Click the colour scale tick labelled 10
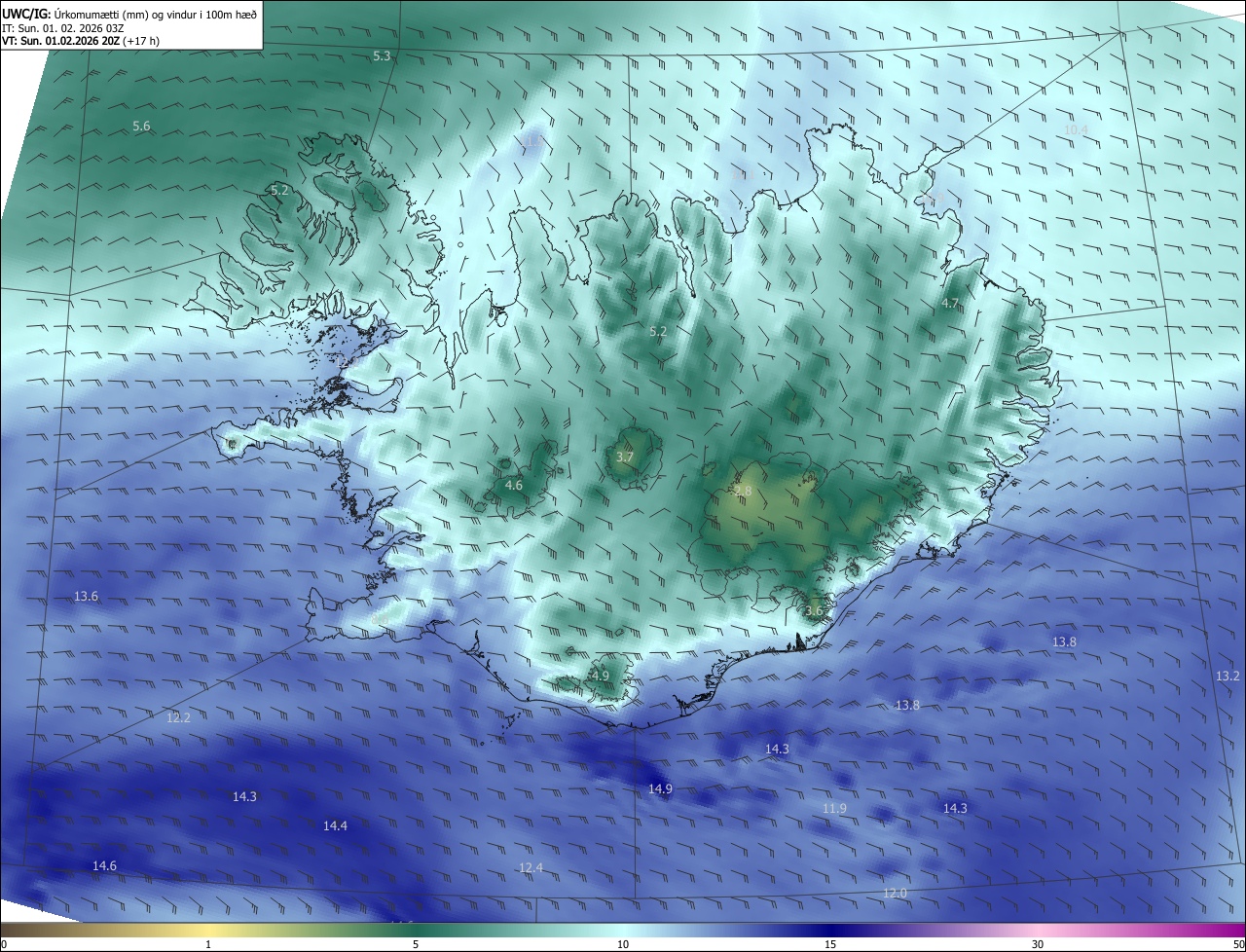This screenshot has height=952, width=1246. 623,944
